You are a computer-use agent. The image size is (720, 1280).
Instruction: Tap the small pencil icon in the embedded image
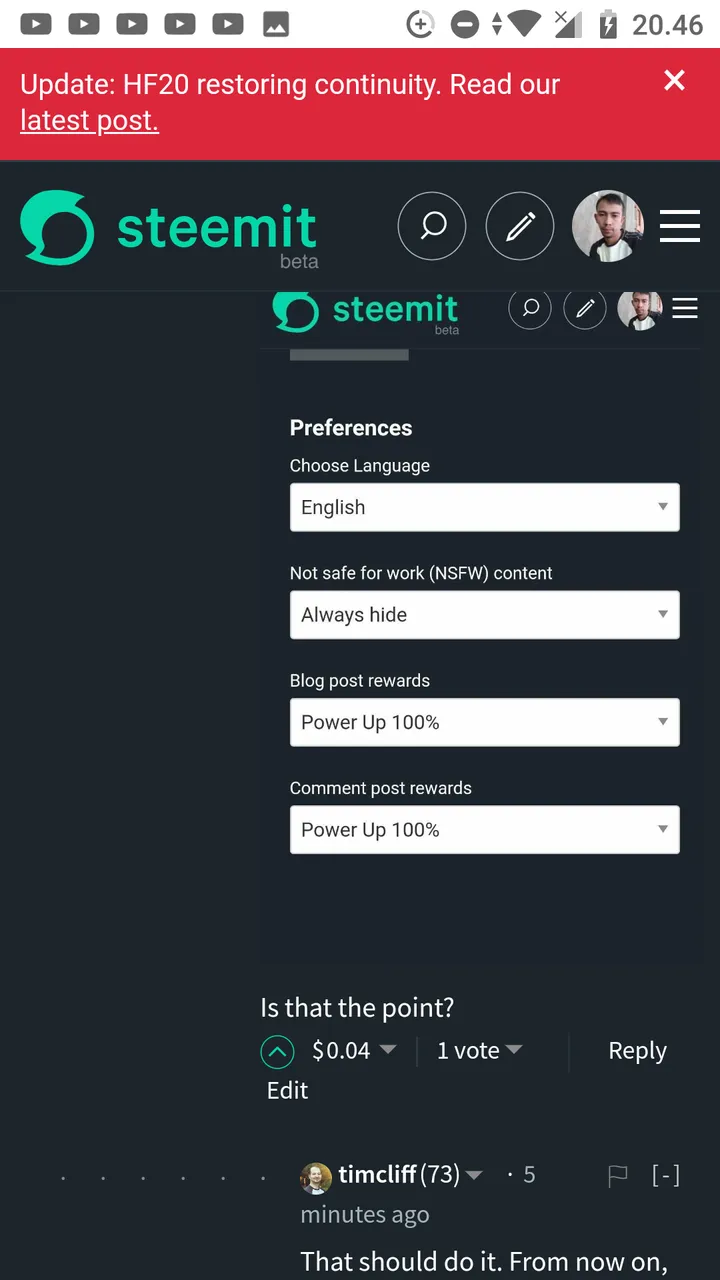[585, 308]
